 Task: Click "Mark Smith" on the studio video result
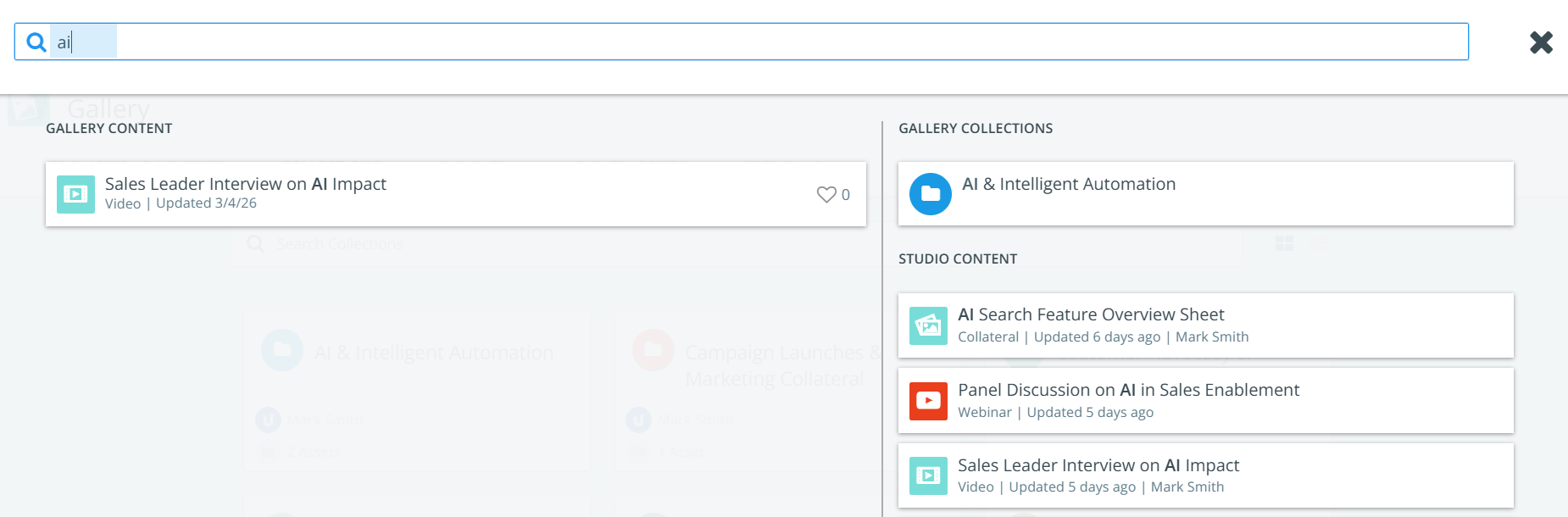pos(1187,487)
